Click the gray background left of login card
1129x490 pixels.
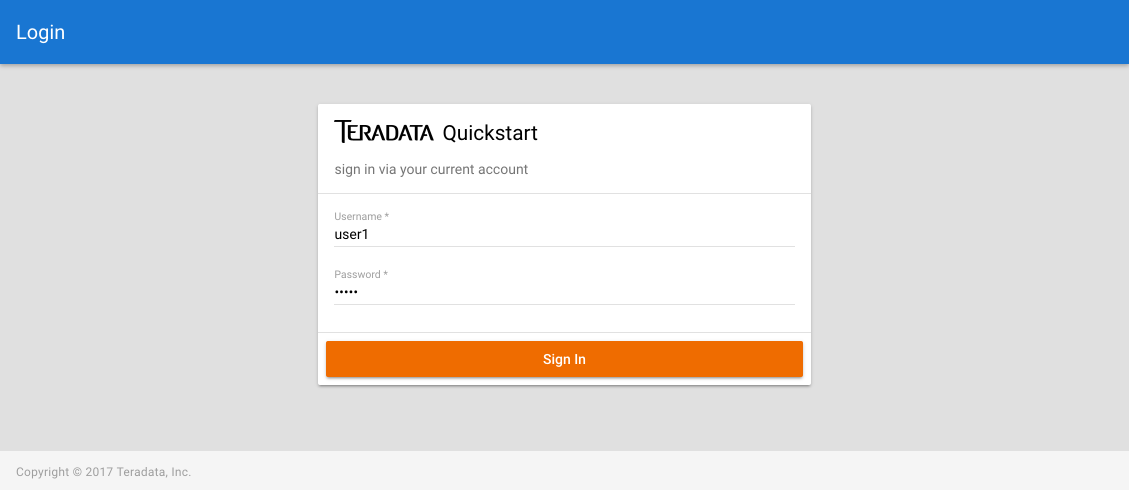(160, 250)
